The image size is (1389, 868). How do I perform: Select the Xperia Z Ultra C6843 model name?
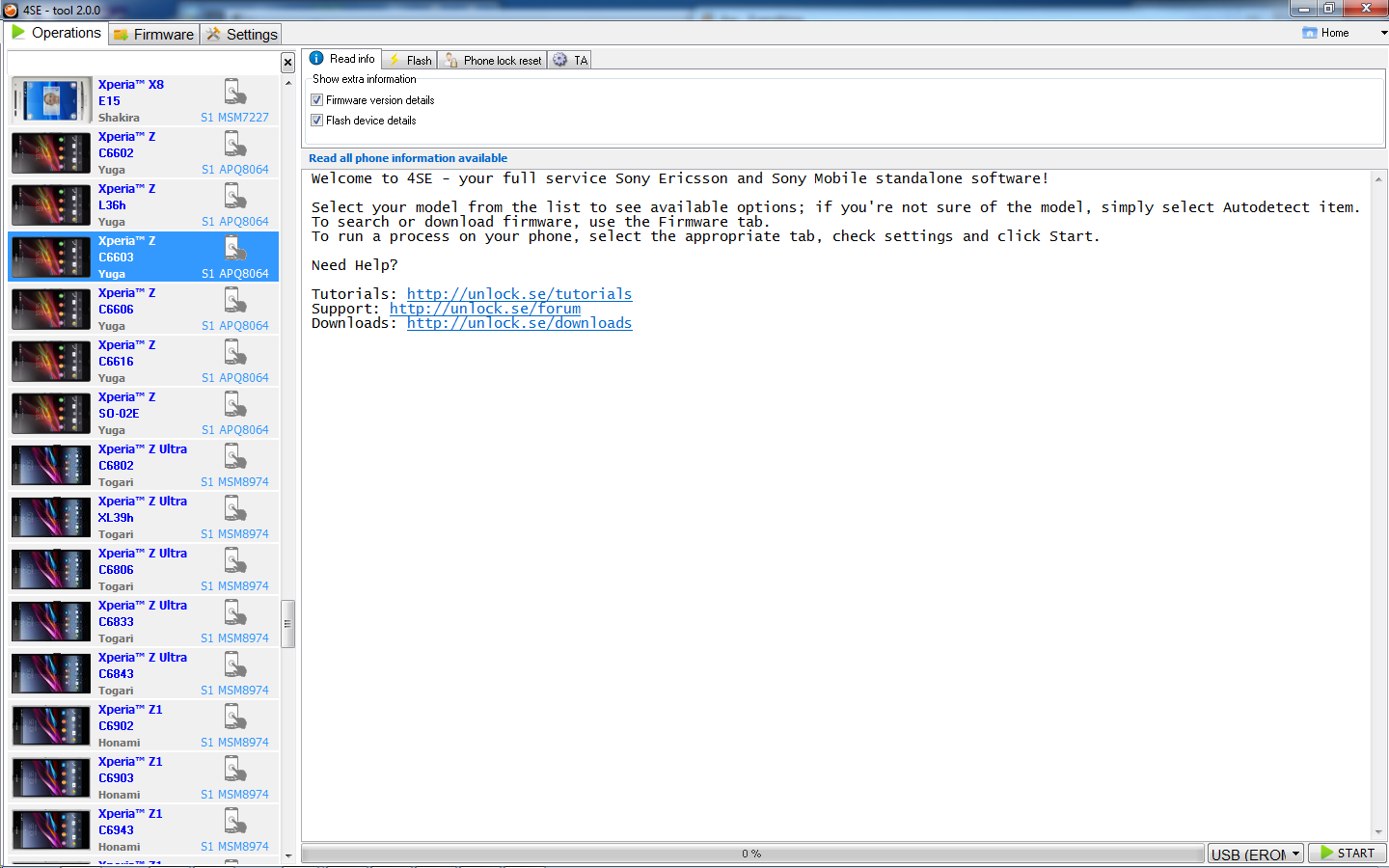coord(116,674)
